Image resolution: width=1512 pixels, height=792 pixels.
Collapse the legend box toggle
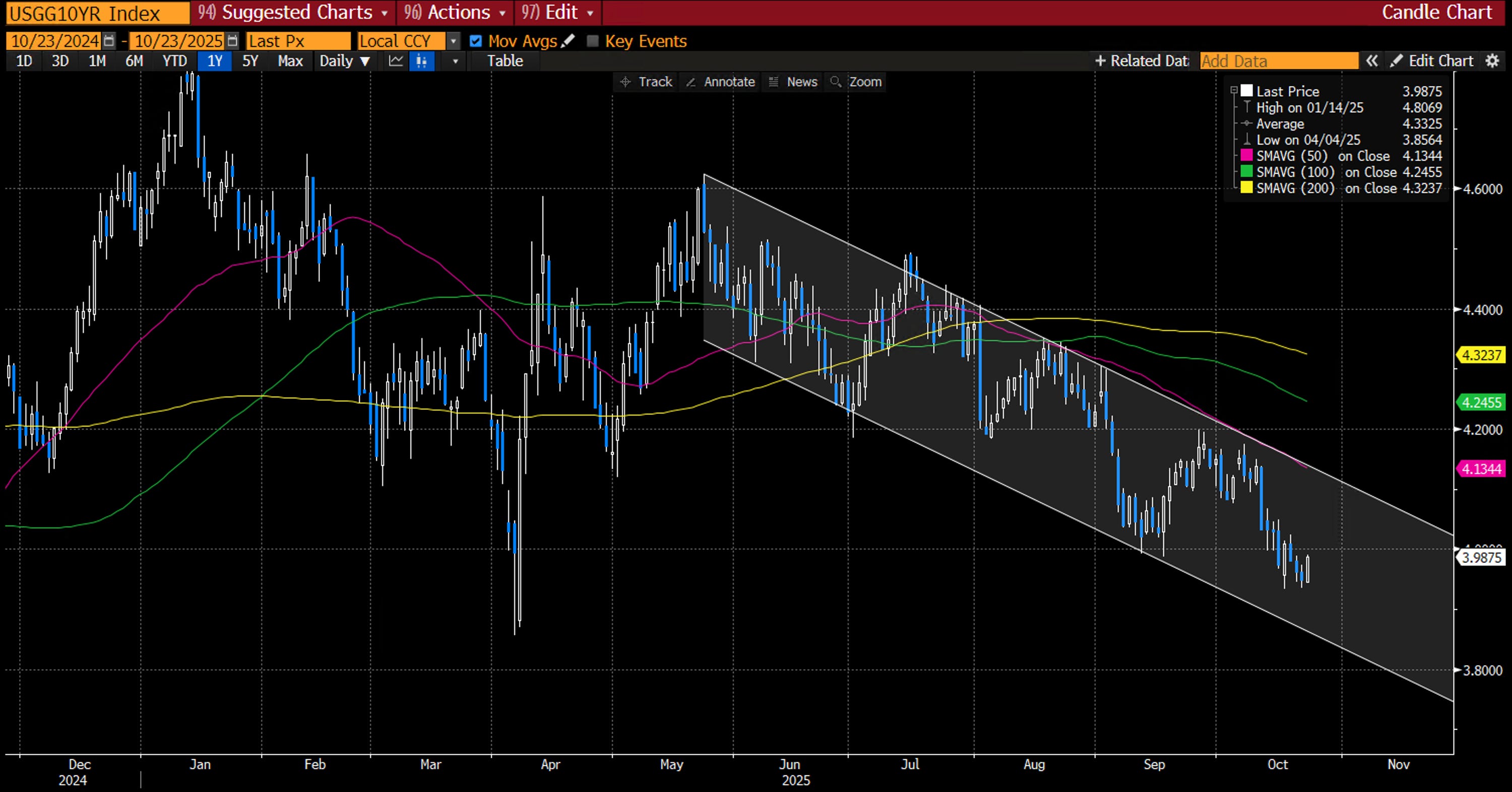tap(1234, 90)
